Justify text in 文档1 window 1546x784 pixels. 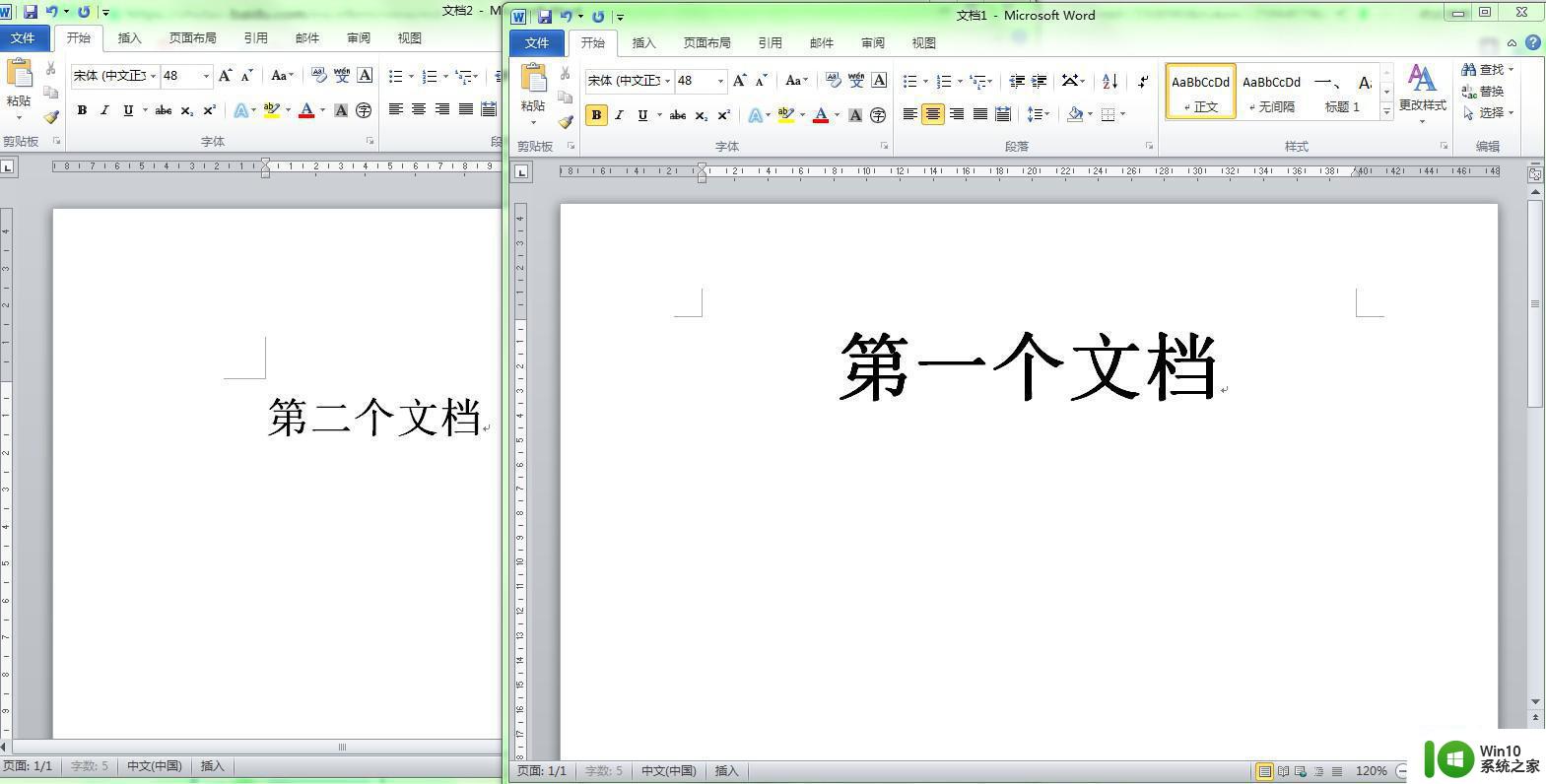click(979, 114)
